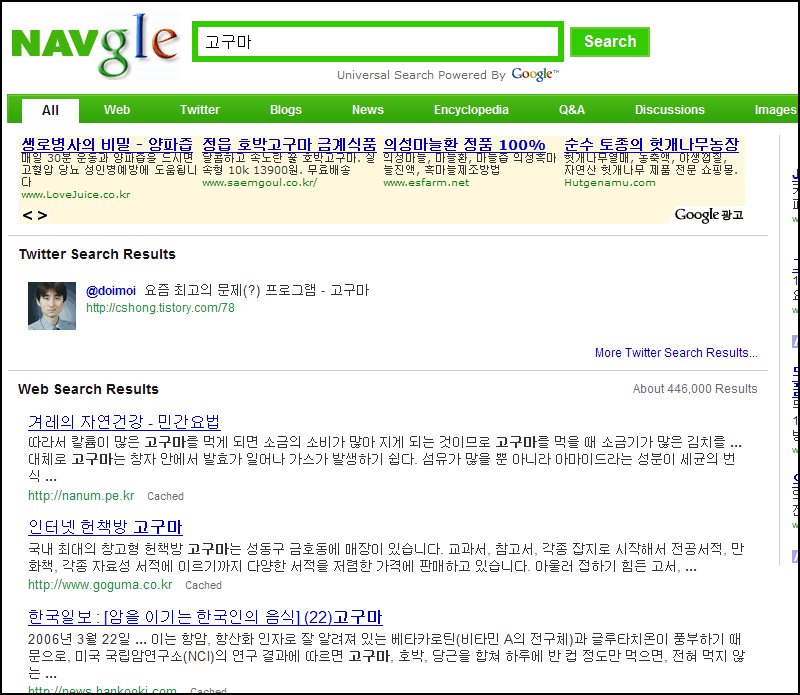Open the ad link 생로병사의 비밀 - 양파즙
This screenshot has width=800, height=695.
(107, 144)
